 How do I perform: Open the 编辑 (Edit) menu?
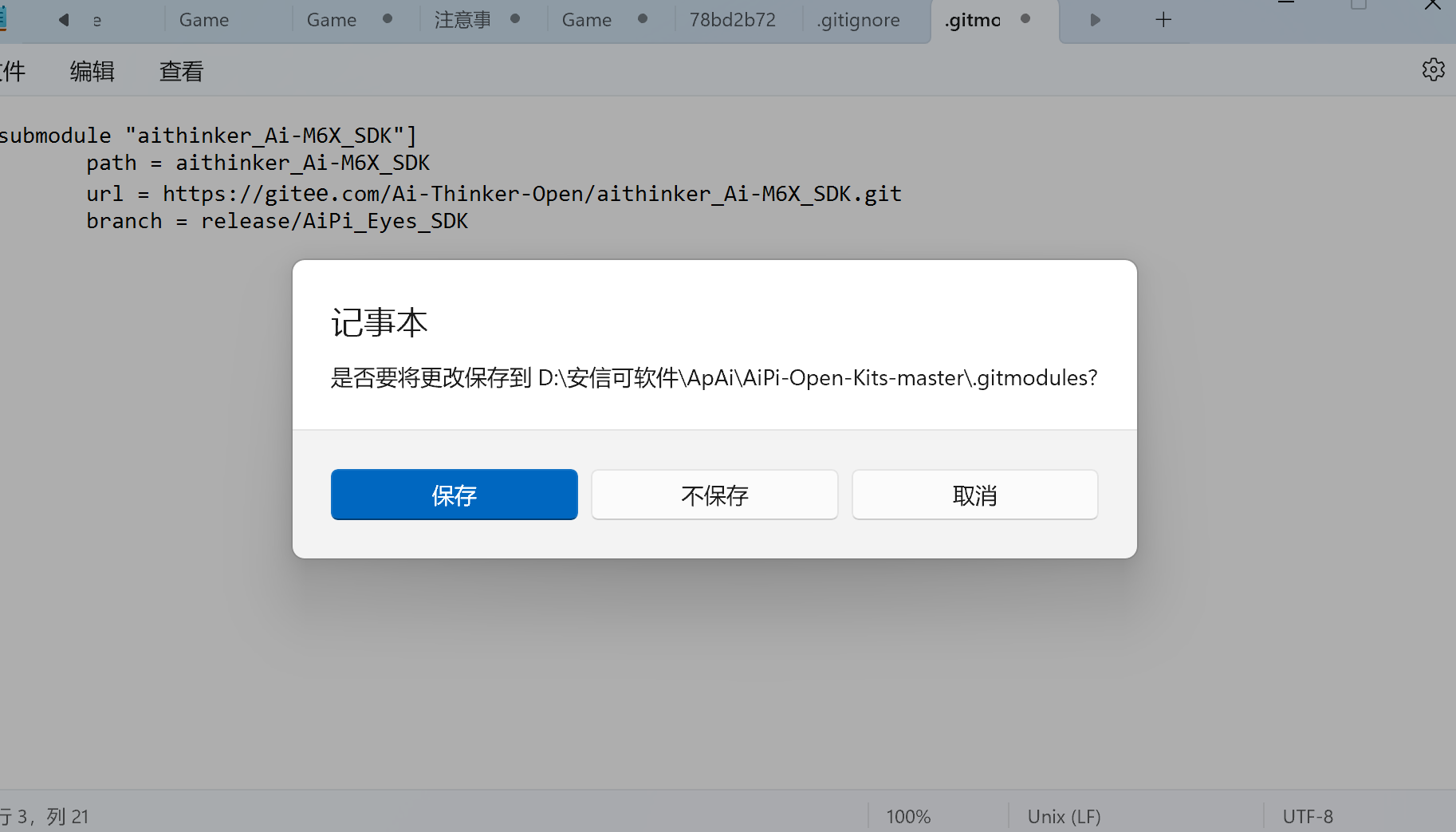coord(92,71)
